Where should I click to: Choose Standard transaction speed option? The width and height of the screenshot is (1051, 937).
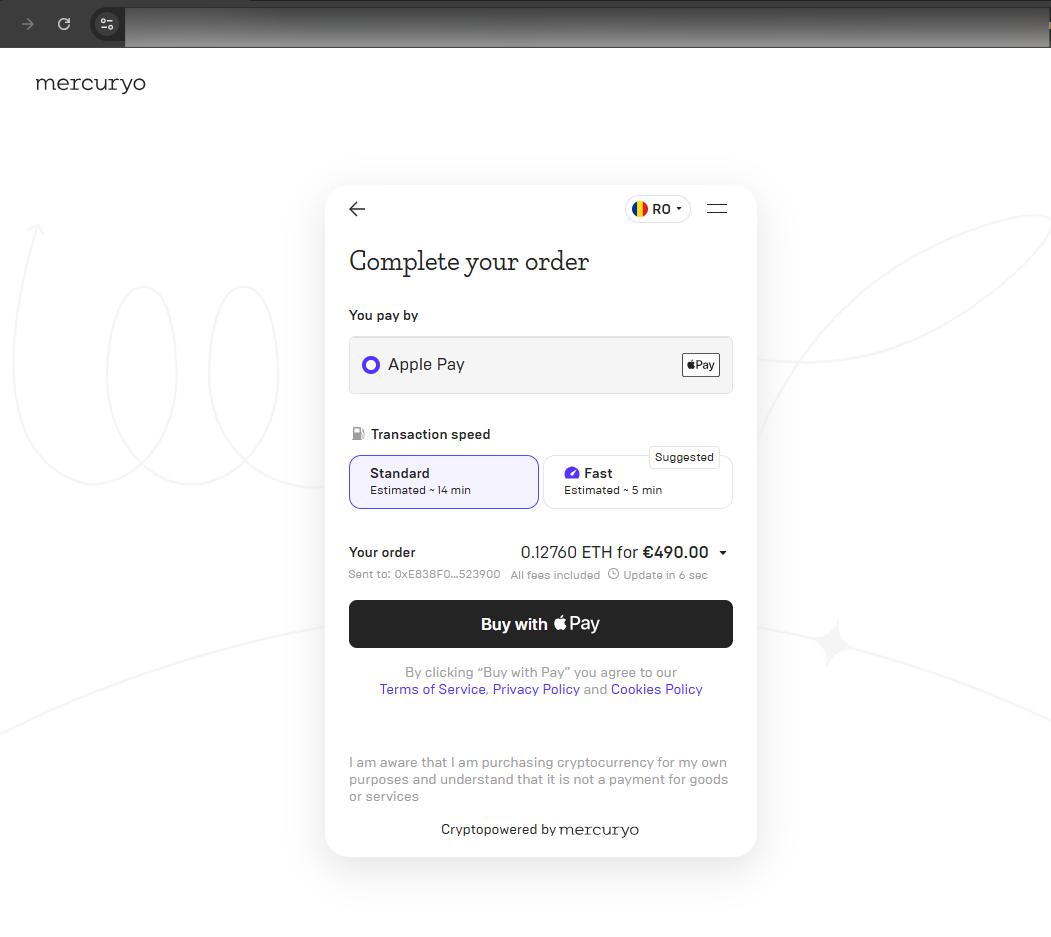coord(443,482)
